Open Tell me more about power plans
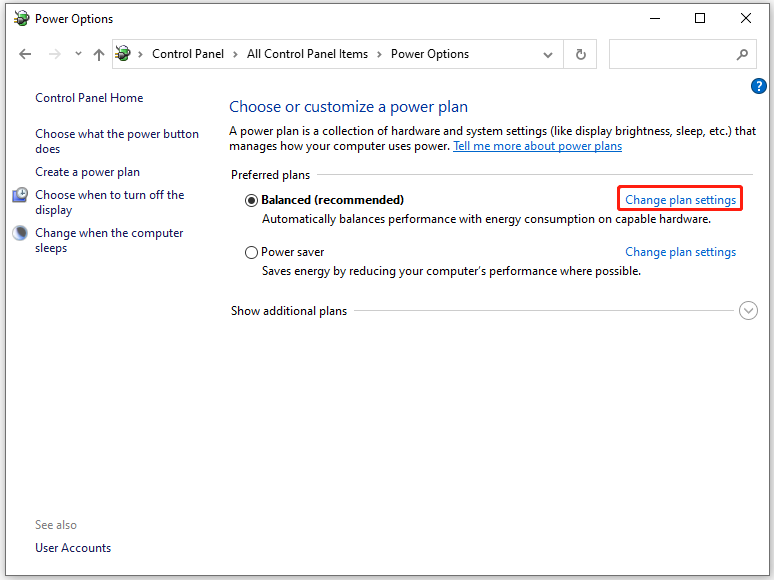 click(538, 146)
